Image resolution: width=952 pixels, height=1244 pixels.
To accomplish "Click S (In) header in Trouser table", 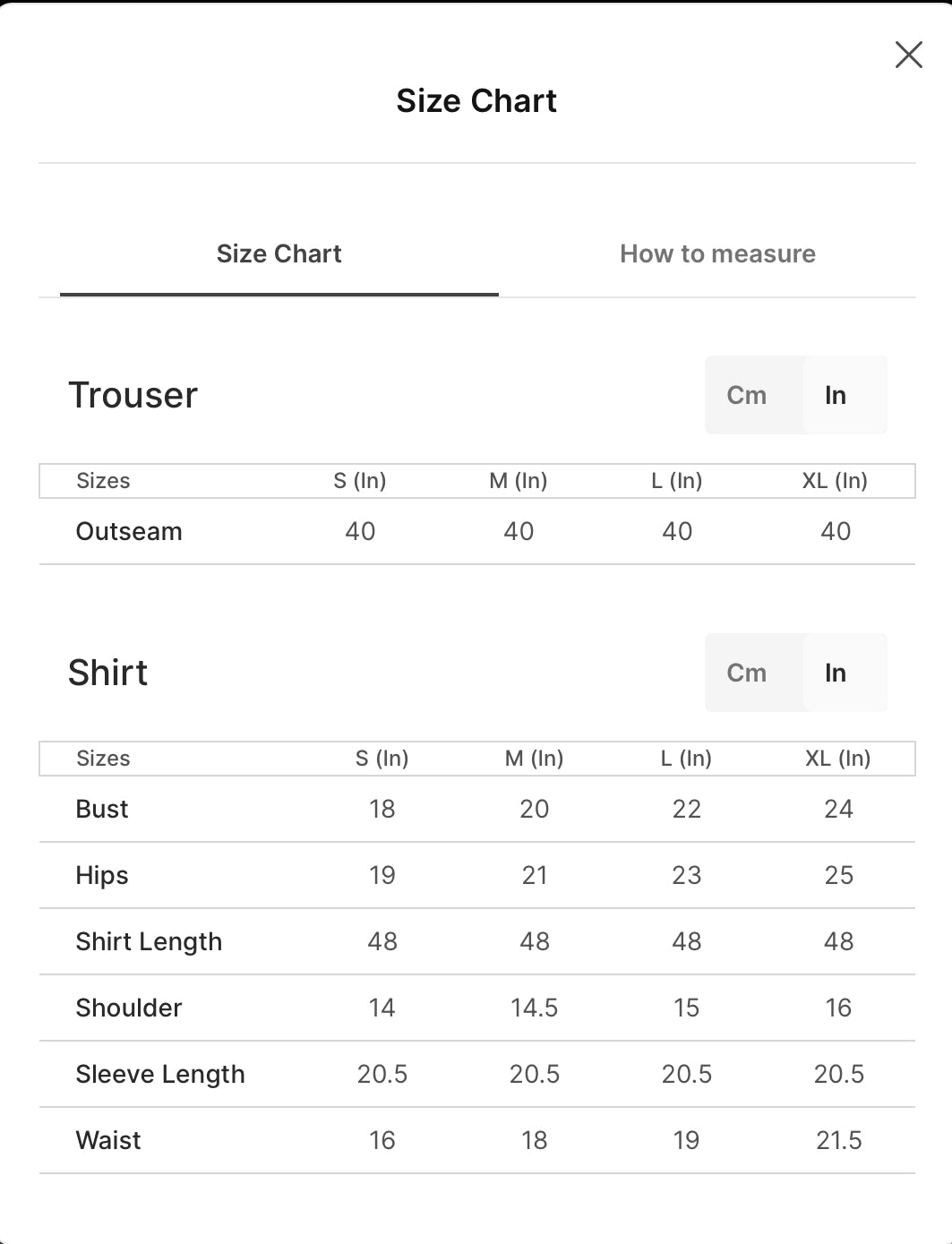I will (360, 481).
